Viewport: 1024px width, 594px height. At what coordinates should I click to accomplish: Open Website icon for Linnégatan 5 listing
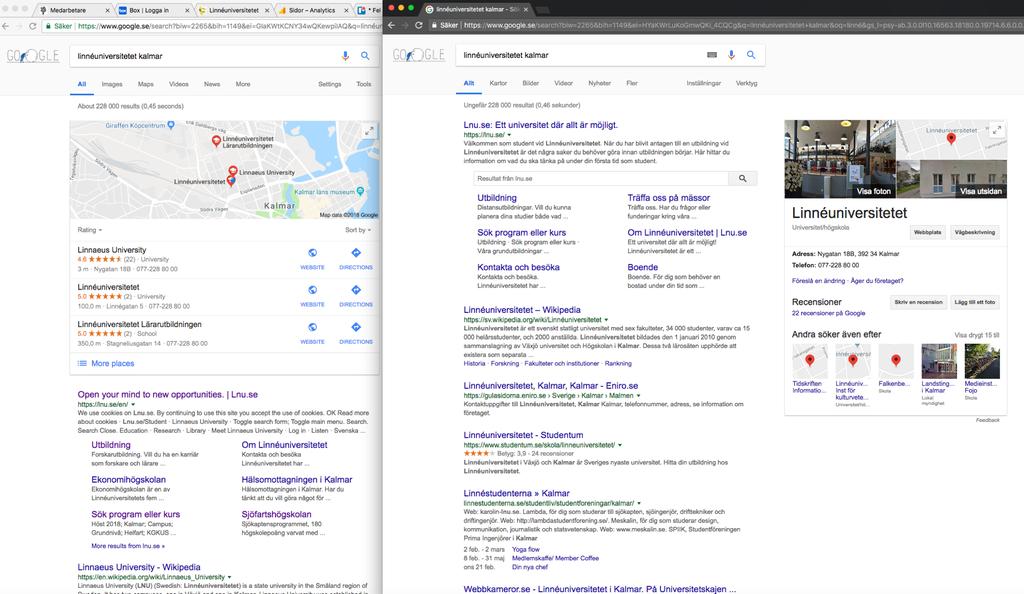tap(312, 290)
